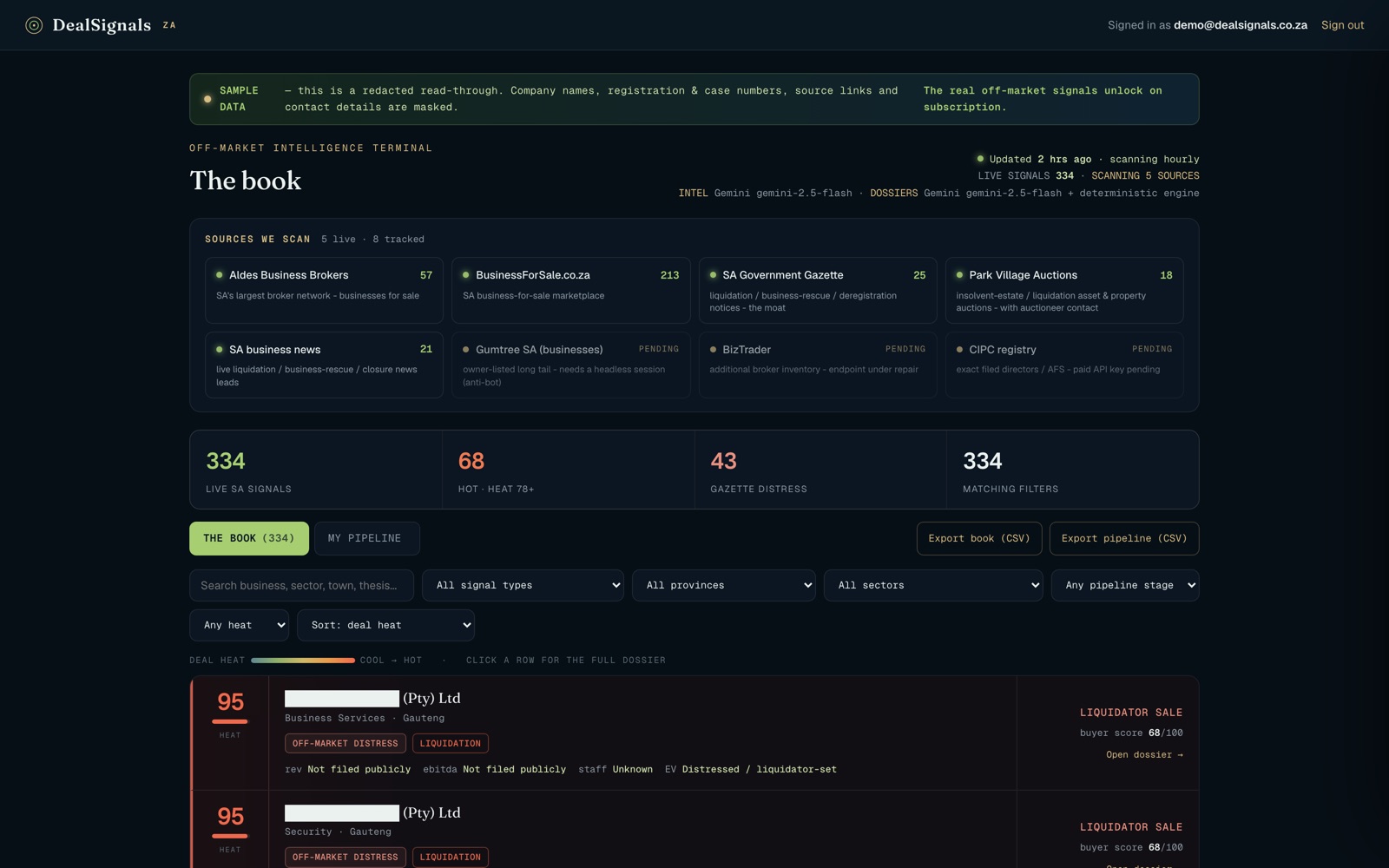Click LIQUIDATOR SALE label in Business Services row

pyautogui.click(x=1131, y=713)
